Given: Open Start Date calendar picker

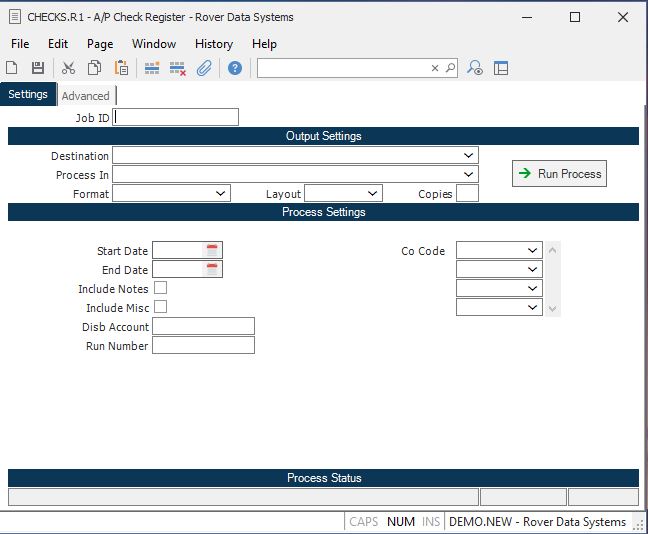Looking at the screenshot, I should tap(212, 250).
